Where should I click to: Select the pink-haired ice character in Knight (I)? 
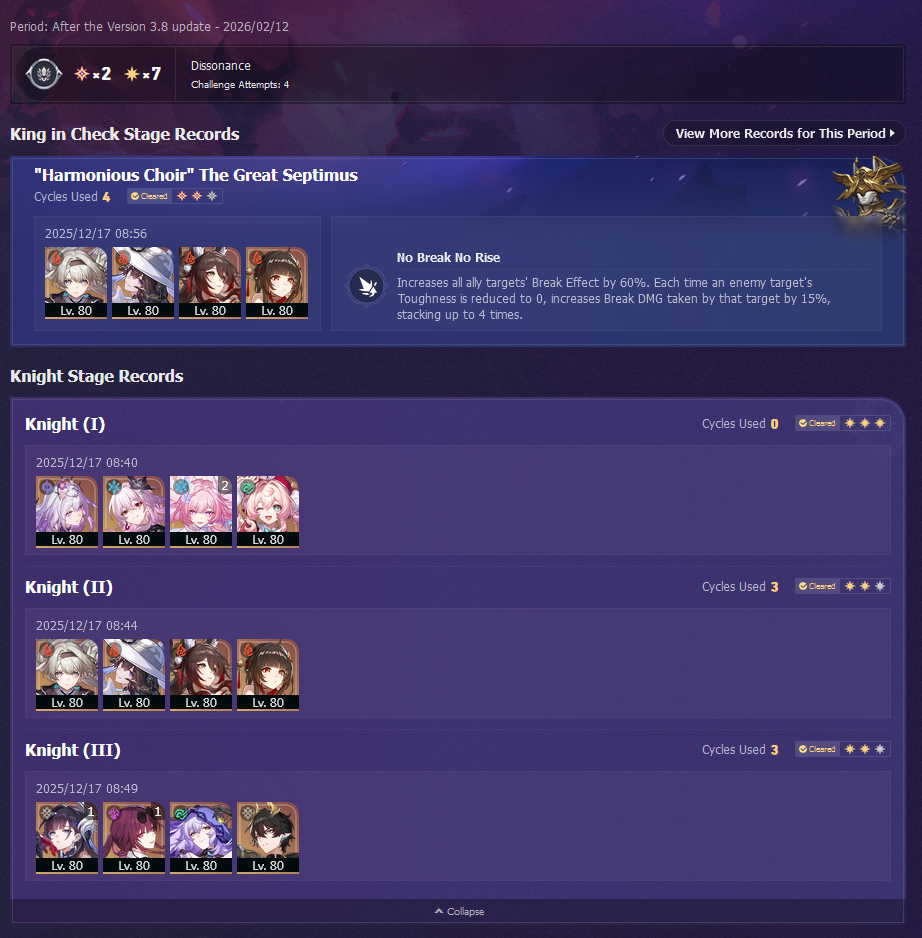201,512
